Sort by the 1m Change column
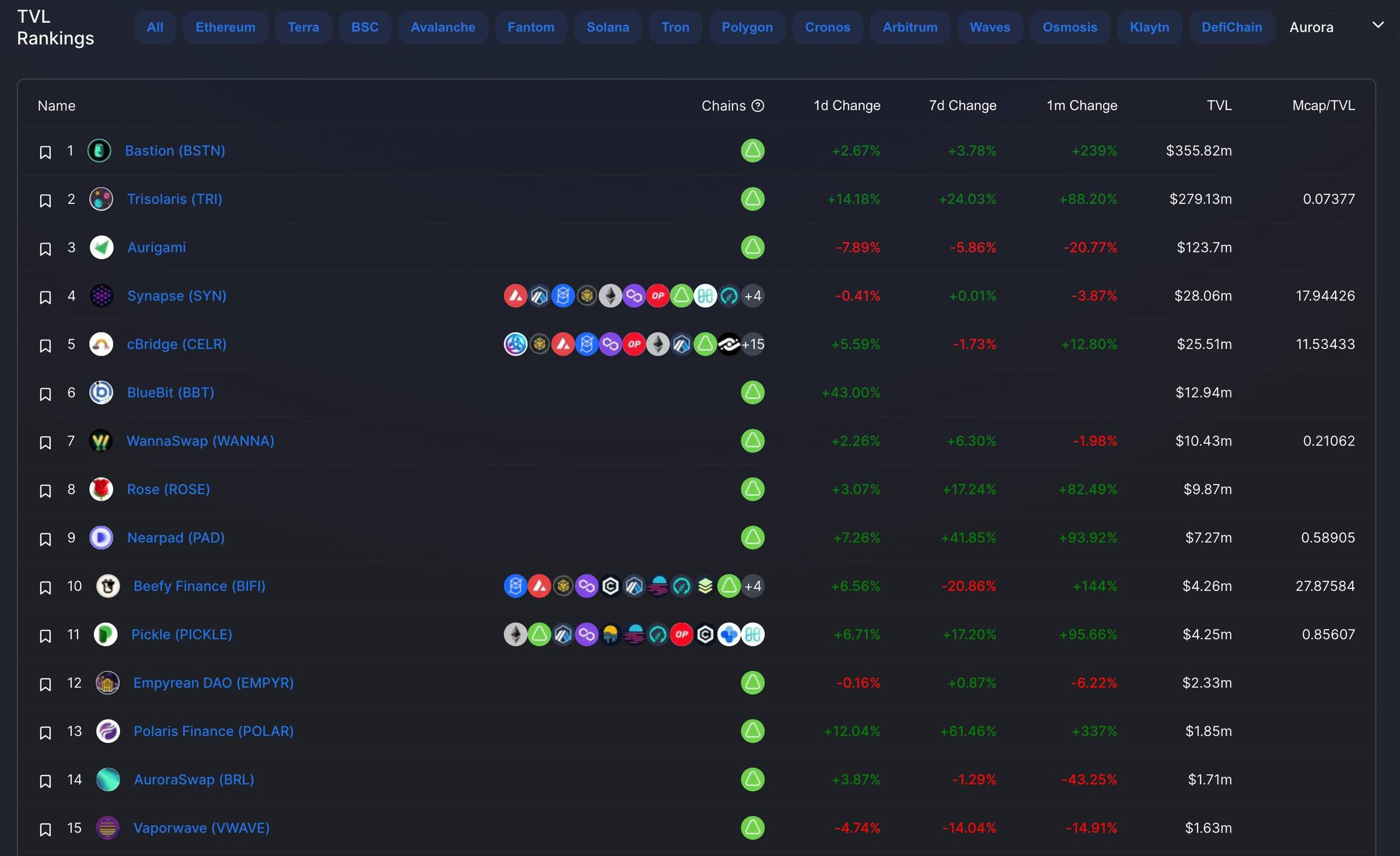Screen dimensions: 1400x856 pyautogui.click(x=1082, y=106)
